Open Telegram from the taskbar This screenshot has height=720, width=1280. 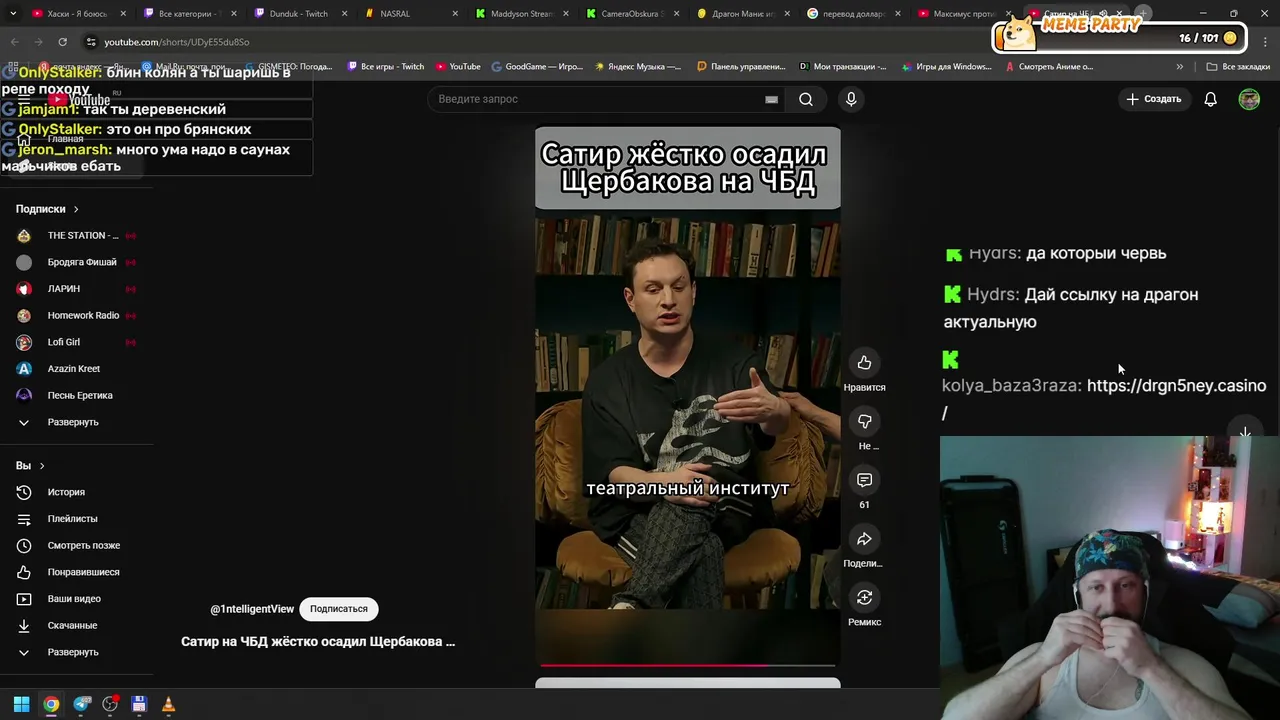click(x=81, y=704)
